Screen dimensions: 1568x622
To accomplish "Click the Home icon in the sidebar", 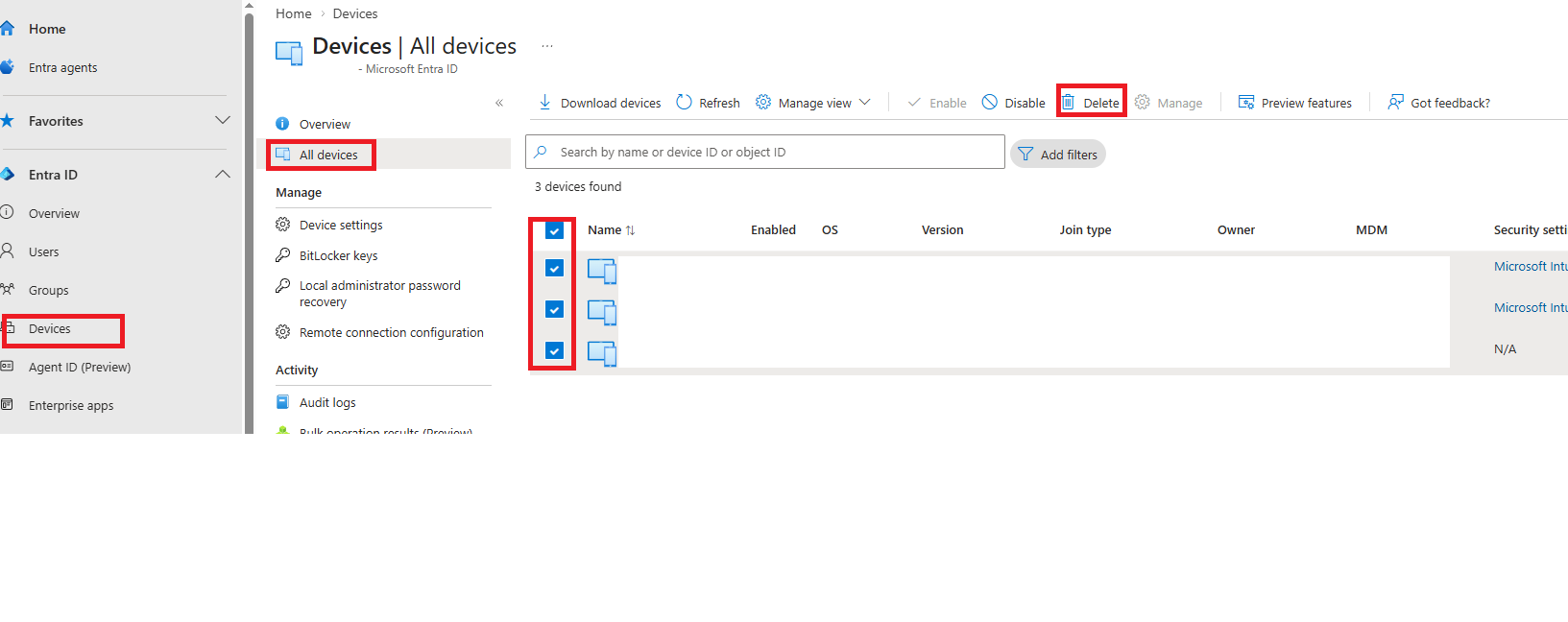I will [x=7, y=29].
